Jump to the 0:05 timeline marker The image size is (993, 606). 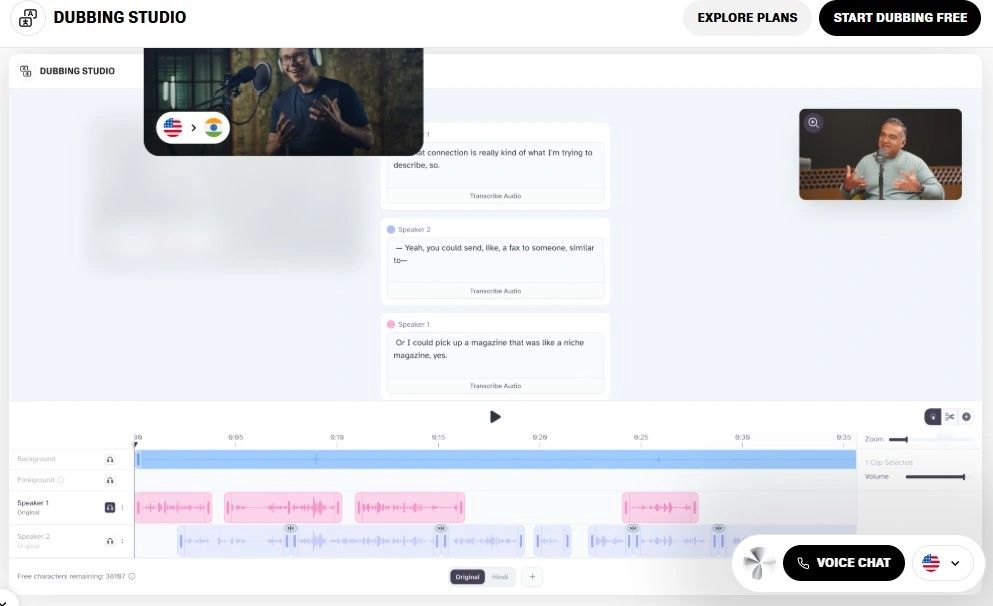(236, 438)
